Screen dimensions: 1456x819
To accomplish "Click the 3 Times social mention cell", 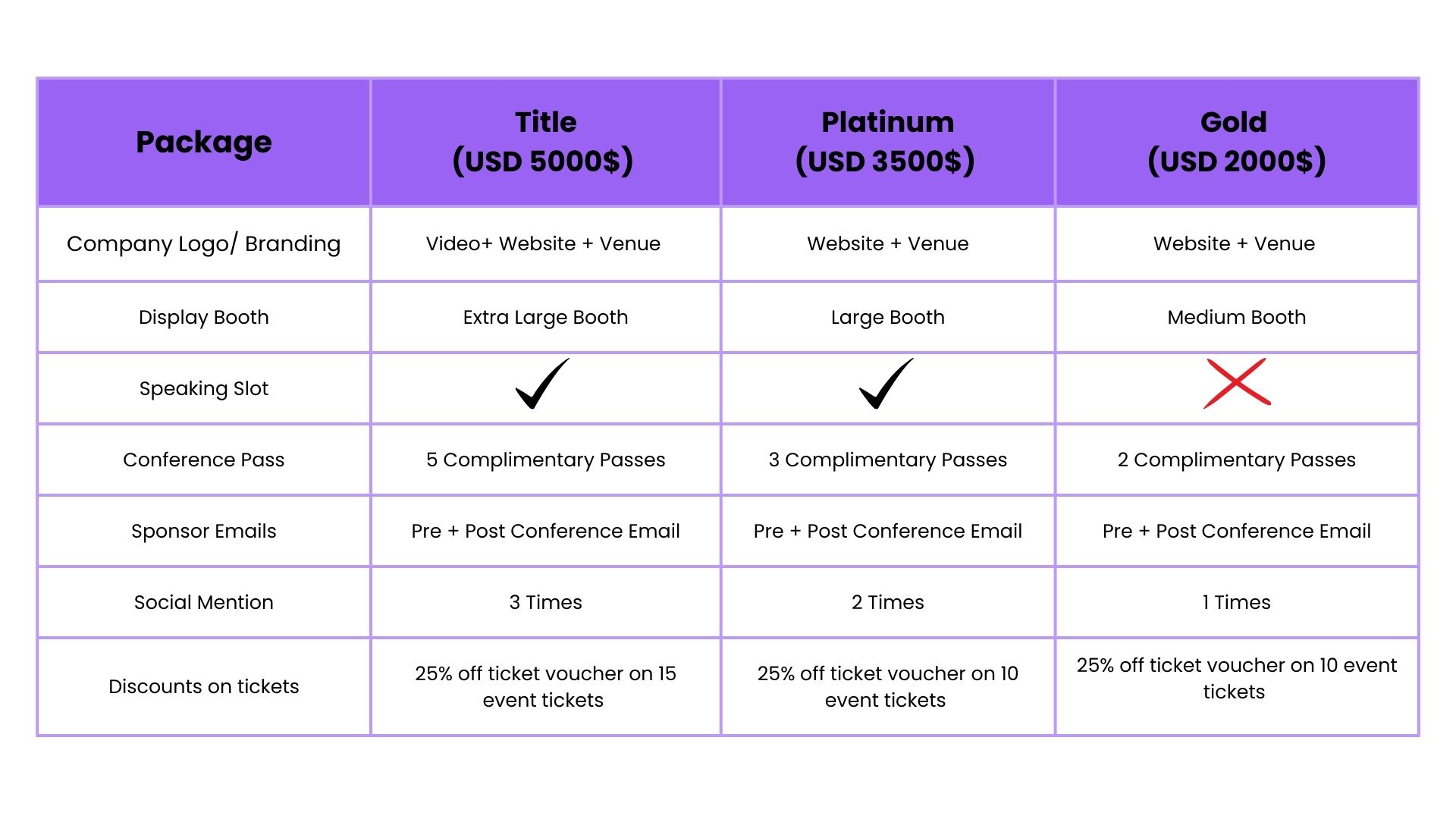I will pos(545,602).
